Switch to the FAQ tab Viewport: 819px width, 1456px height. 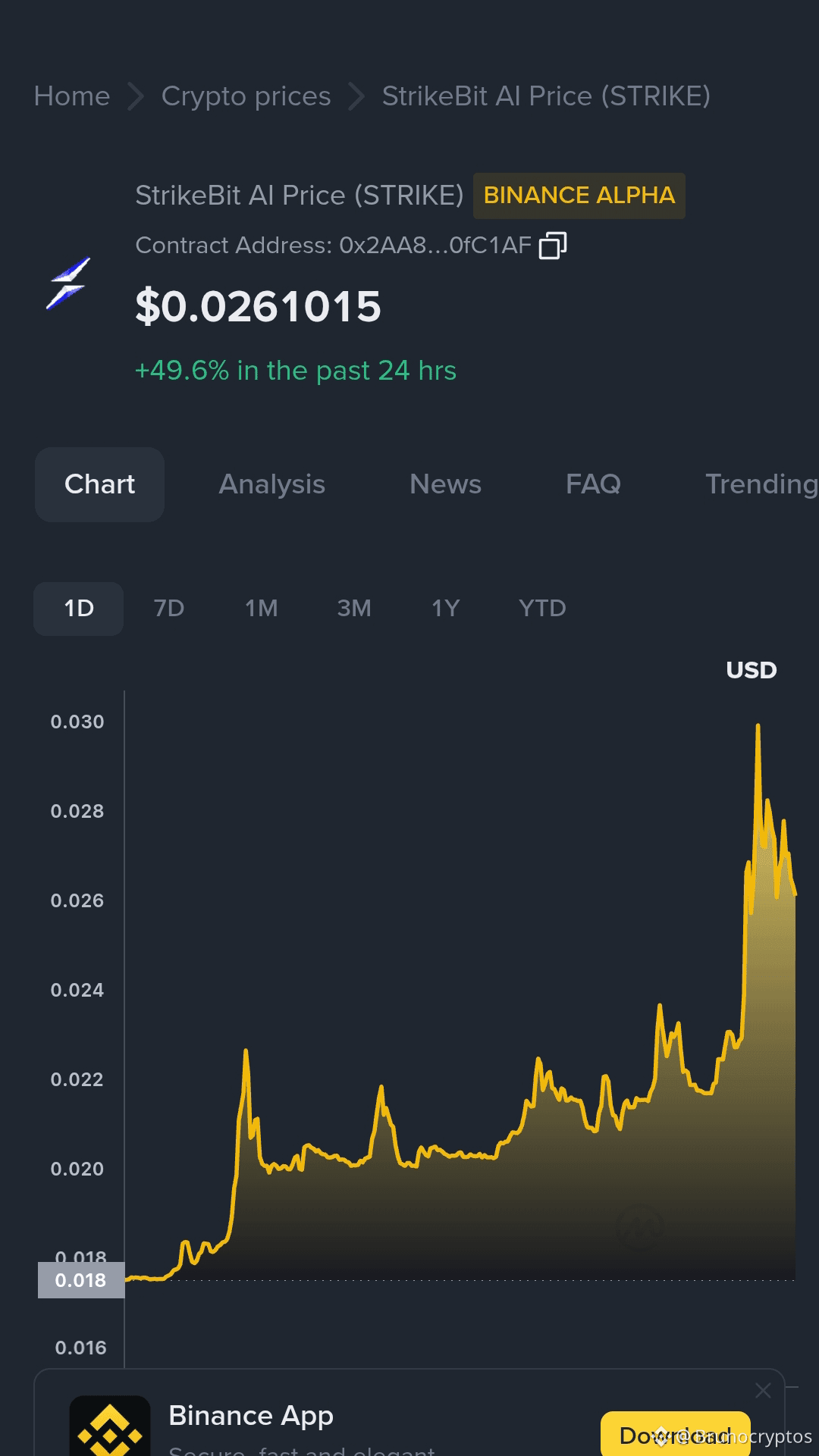tap(594, 484)
